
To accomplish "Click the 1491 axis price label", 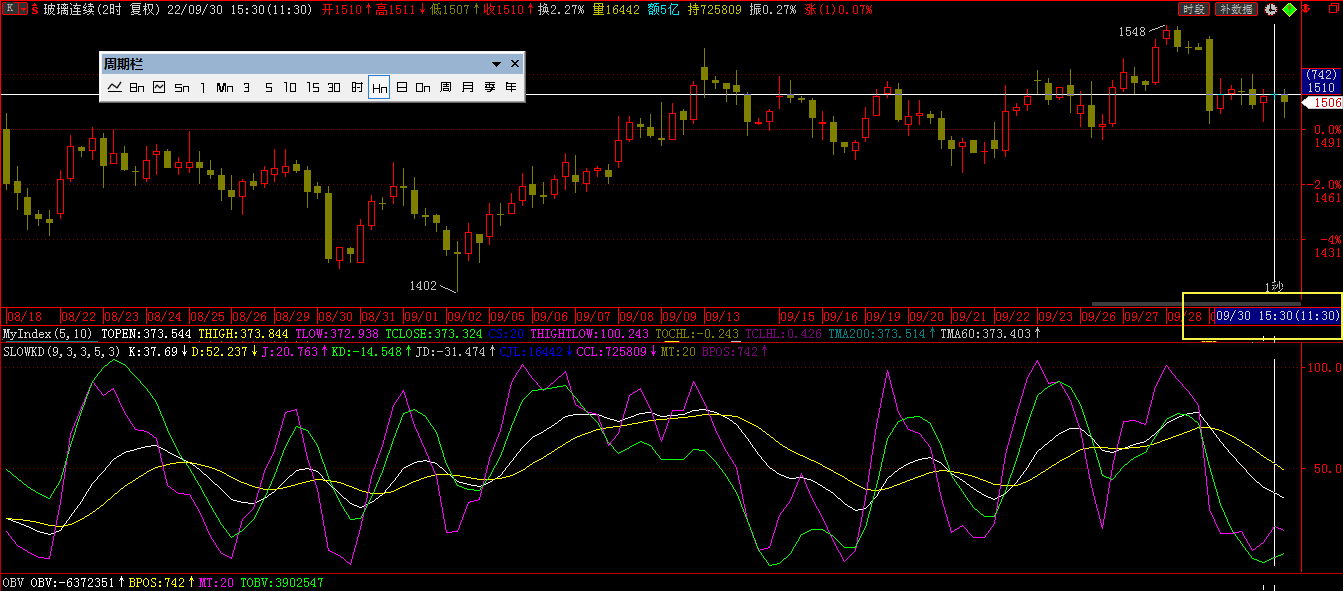I will click(1328, 143).
